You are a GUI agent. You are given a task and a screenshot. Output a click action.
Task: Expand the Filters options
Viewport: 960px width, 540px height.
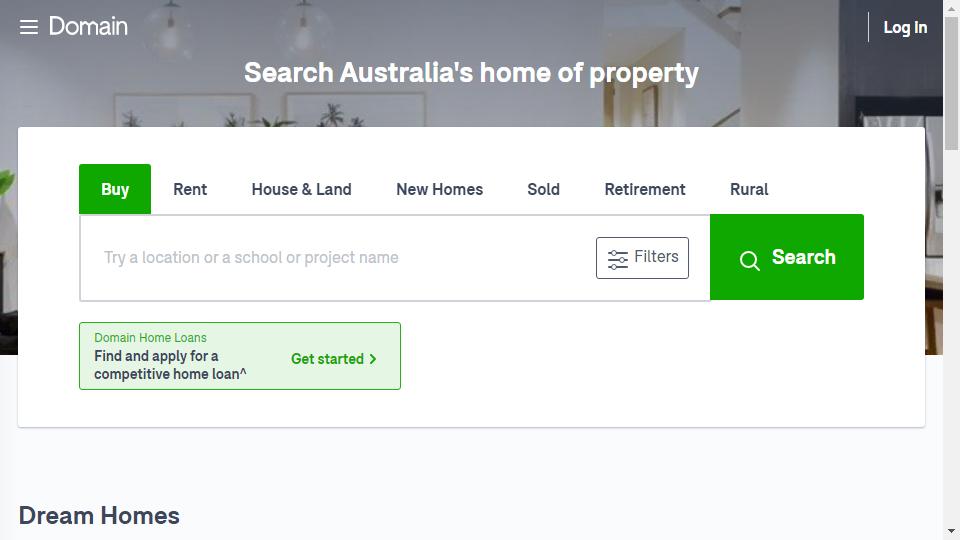pyautogui.click(x=642, y=258)
